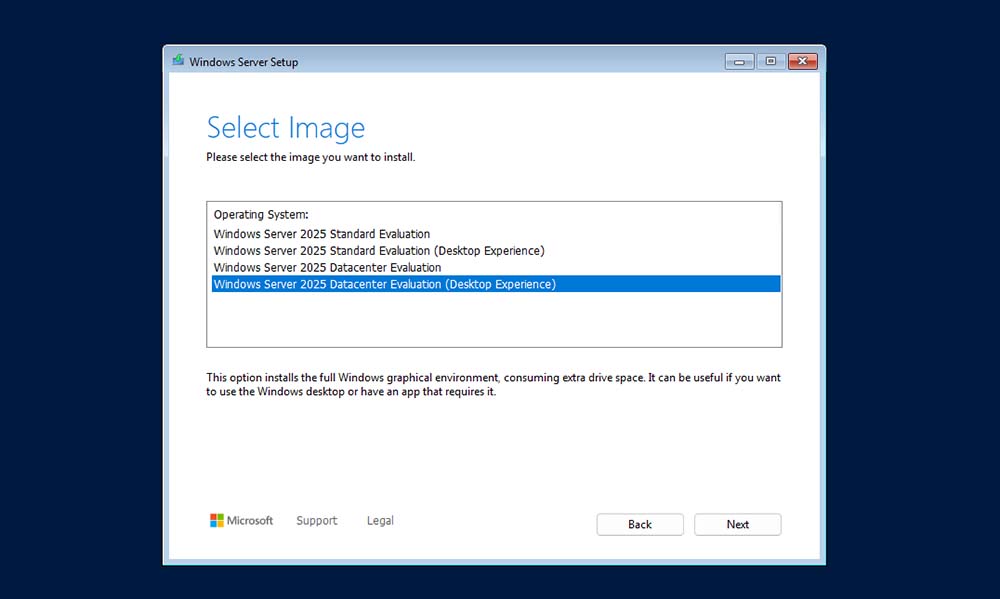Select Windows Server 2025 Standard Evaluation
Screen dimensions: 1000x599
(322, 234)
